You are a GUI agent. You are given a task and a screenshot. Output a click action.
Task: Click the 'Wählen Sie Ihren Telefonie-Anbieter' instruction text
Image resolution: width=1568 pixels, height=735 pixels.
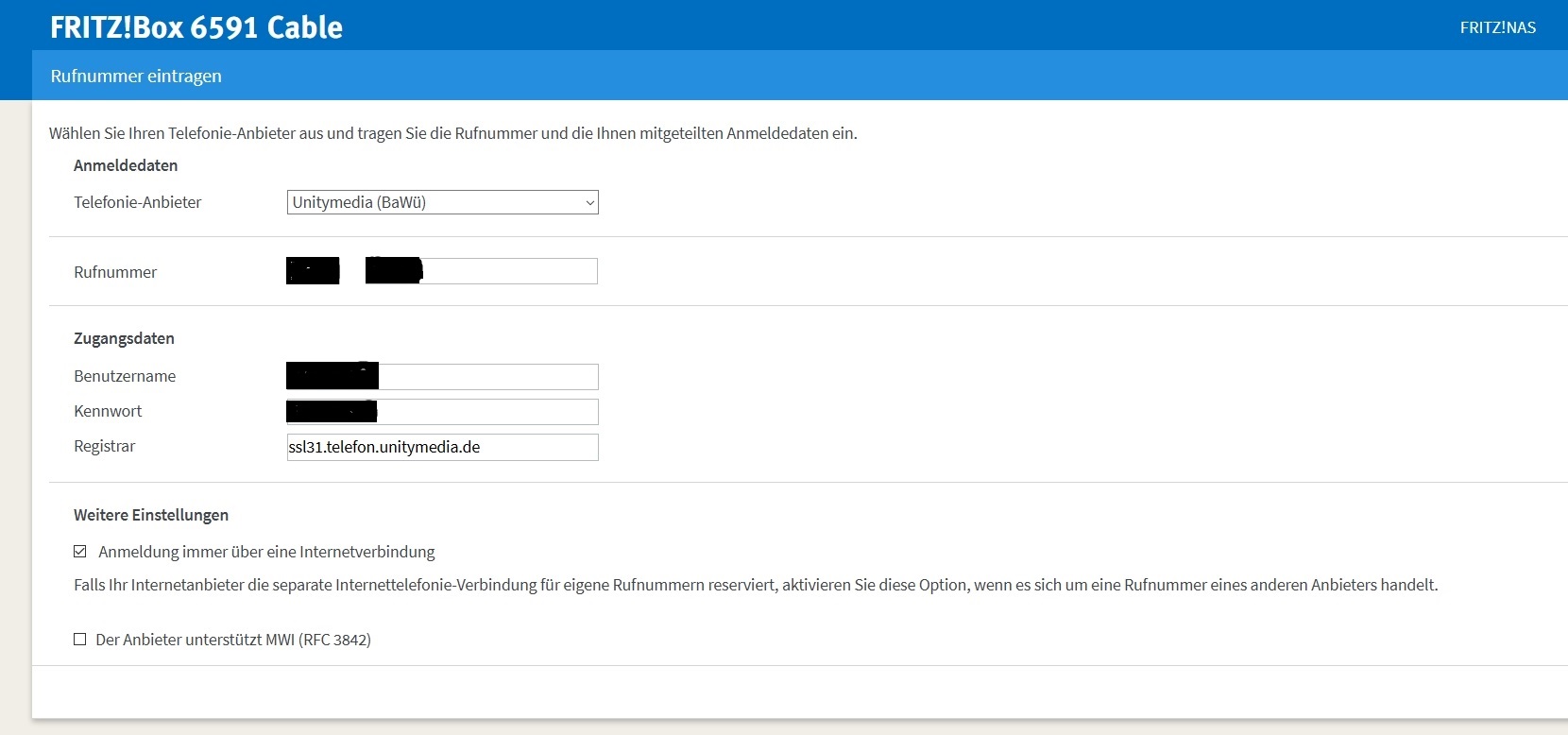[453, 133]
